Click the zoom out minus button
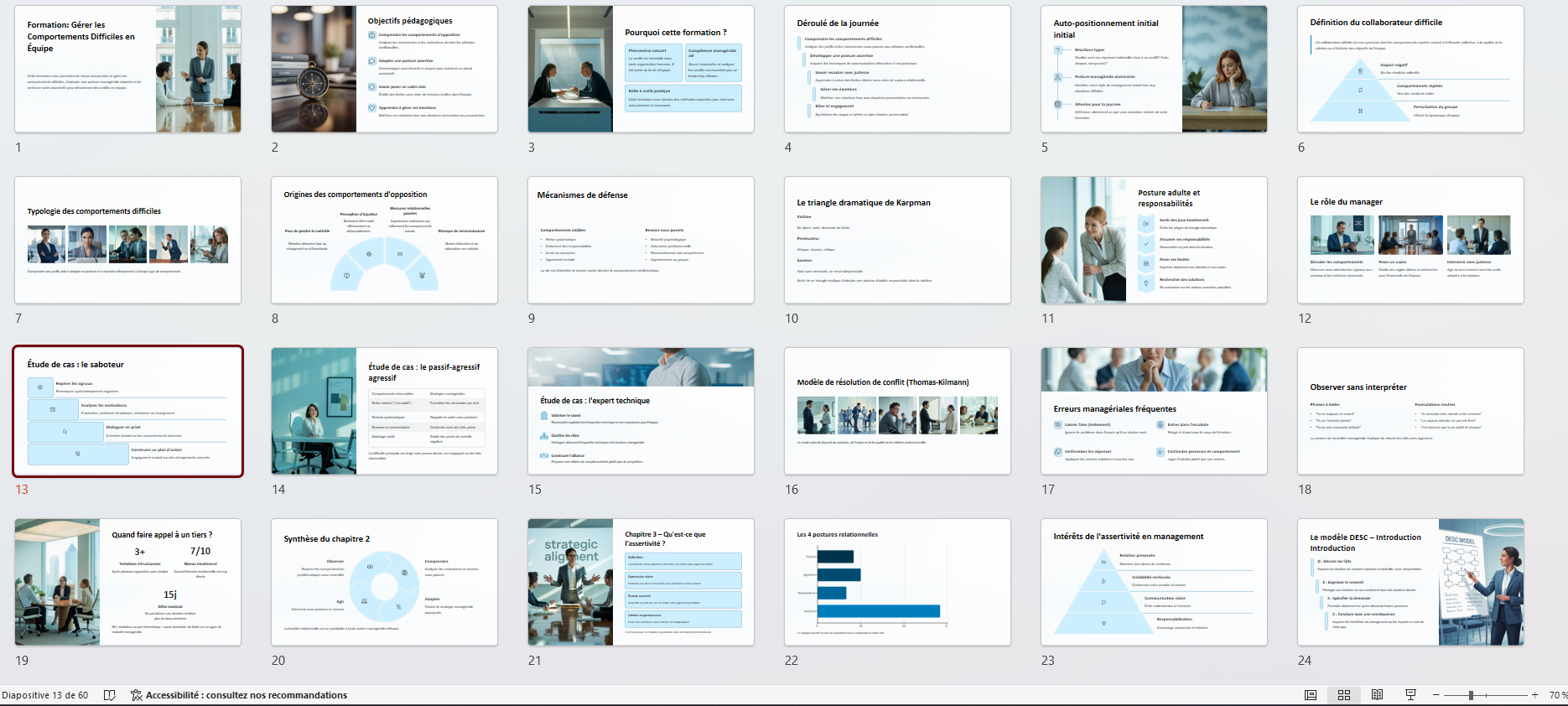Viewport: 1568px width, 706px height. point(1436,695)
